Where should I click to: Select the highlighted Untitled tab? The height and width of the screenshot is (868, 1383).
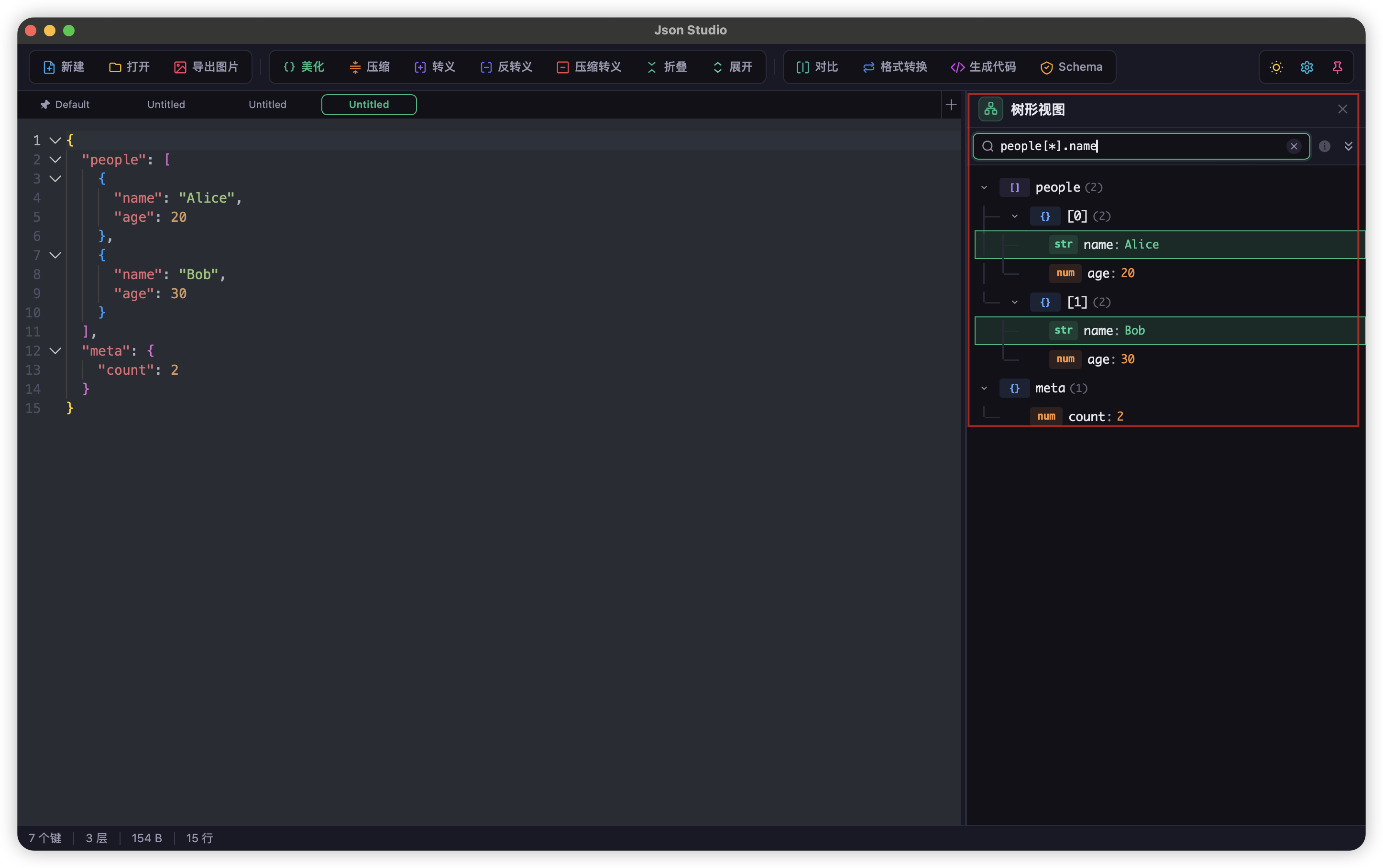pyautogui.click(x=369, y=105)
